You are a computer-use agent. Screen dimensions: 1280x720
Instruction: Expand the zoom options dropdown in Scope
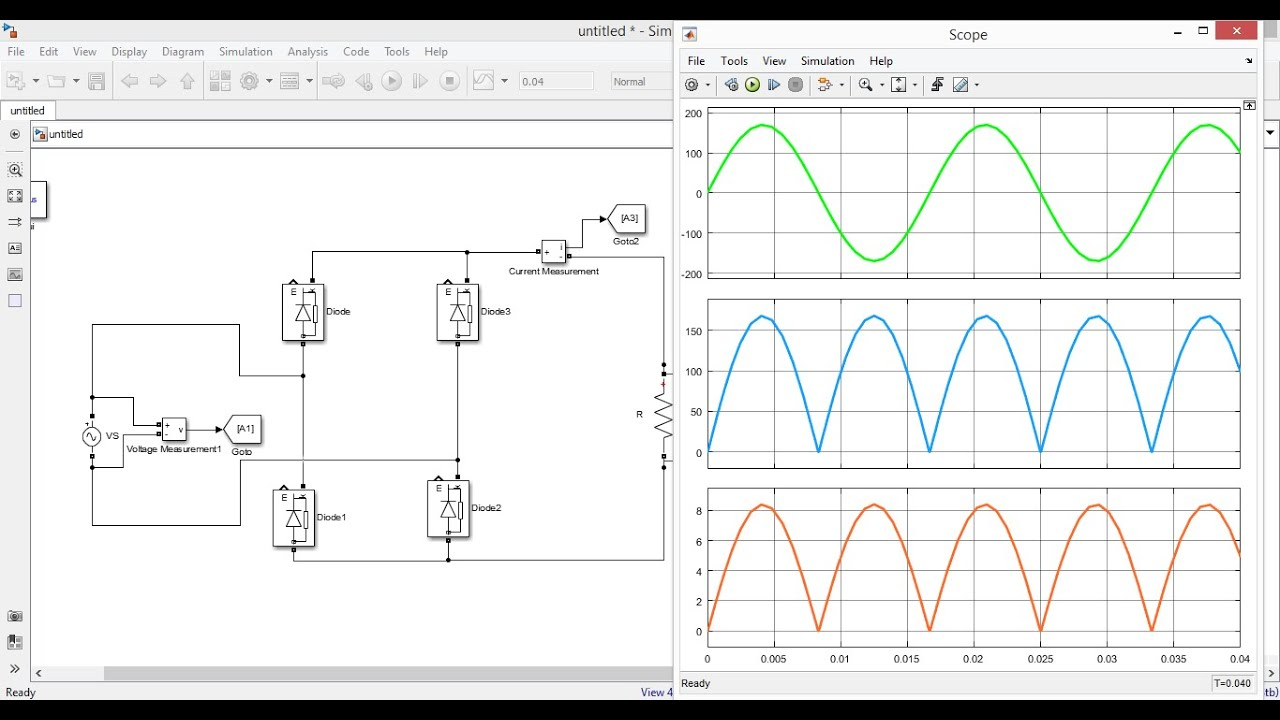(880, 85)
